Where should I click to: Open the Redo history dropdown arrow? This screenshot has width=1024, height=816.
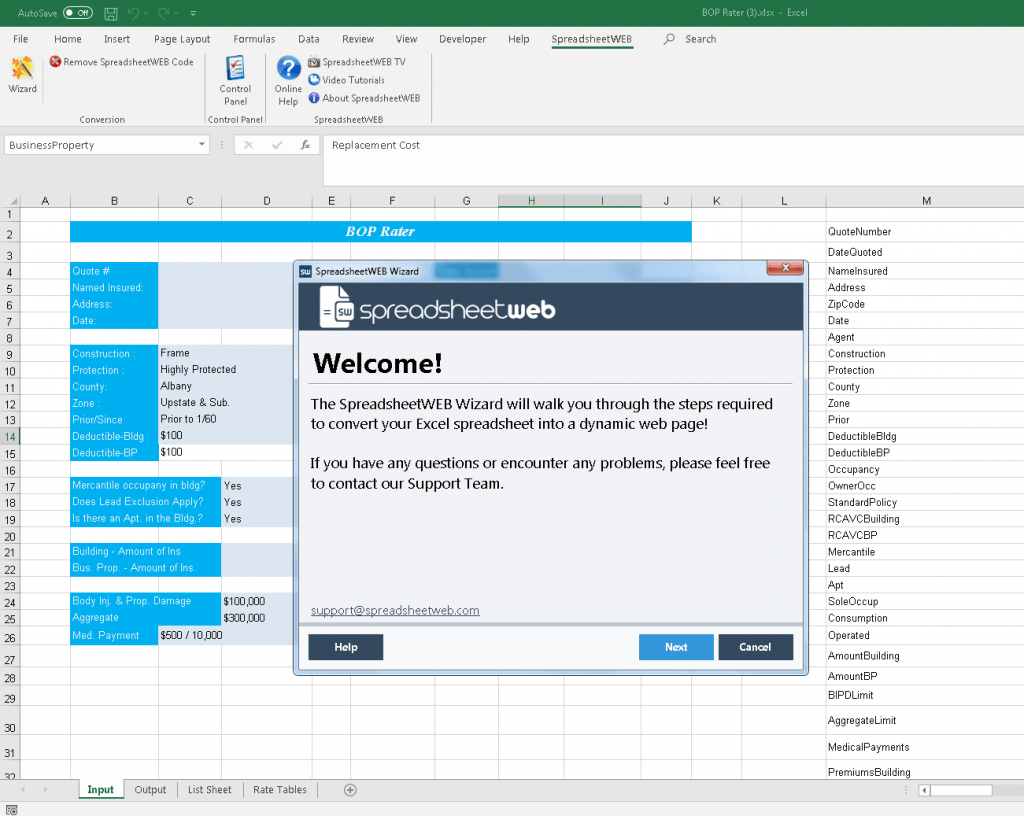click(x=176, y=13)
